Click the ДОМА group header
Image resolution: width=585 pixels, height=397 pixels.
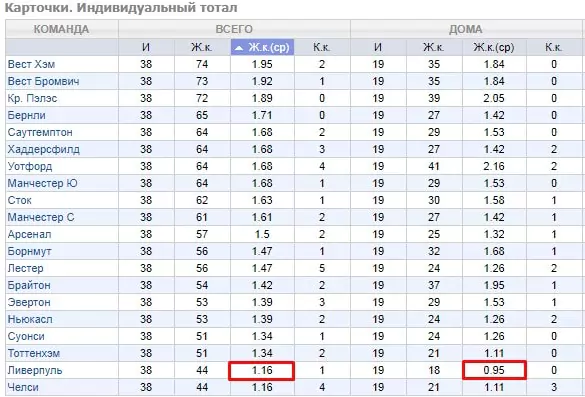[466, 29]
